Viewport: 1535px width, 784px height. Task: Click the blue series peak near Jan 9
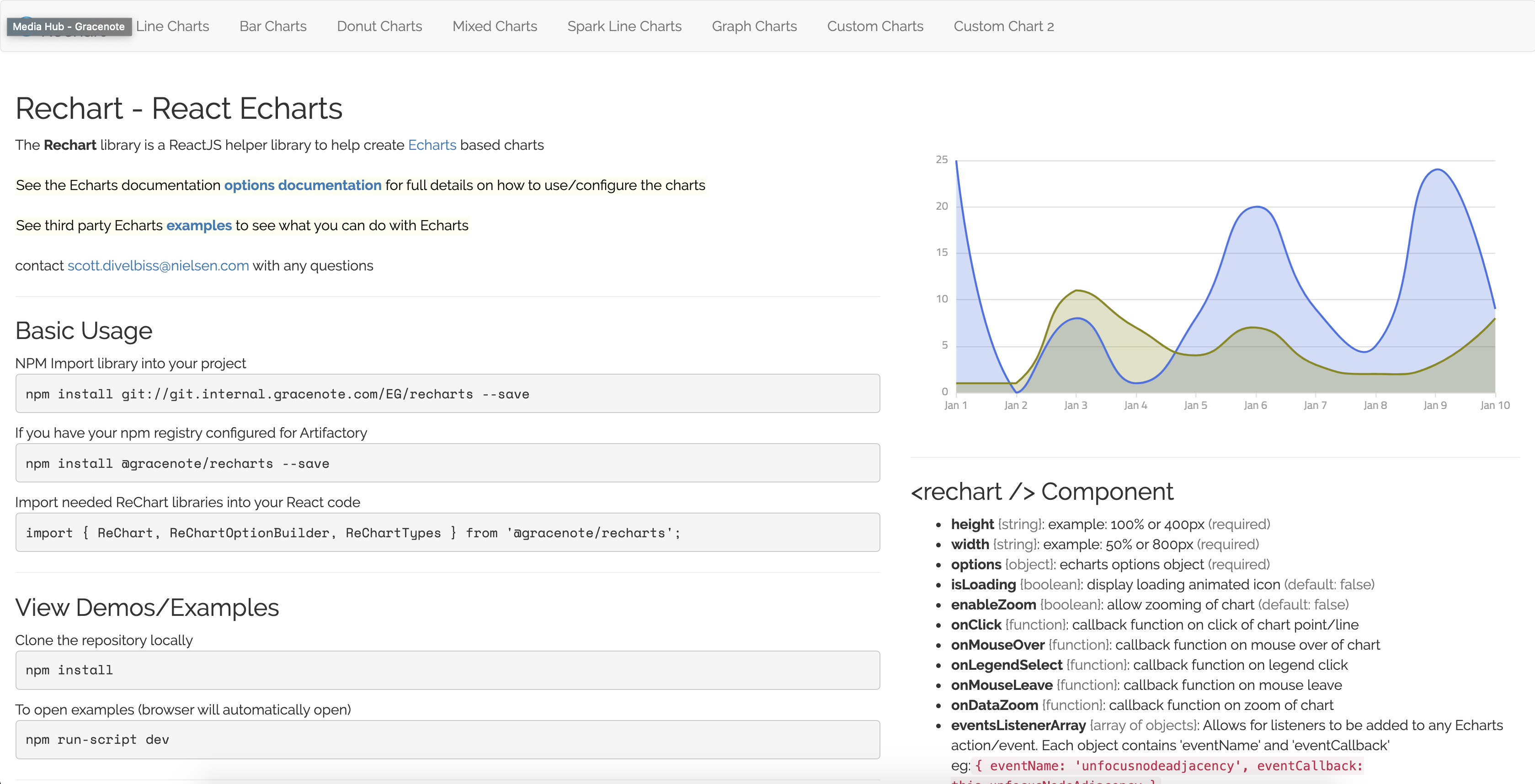pos(1437,170)
